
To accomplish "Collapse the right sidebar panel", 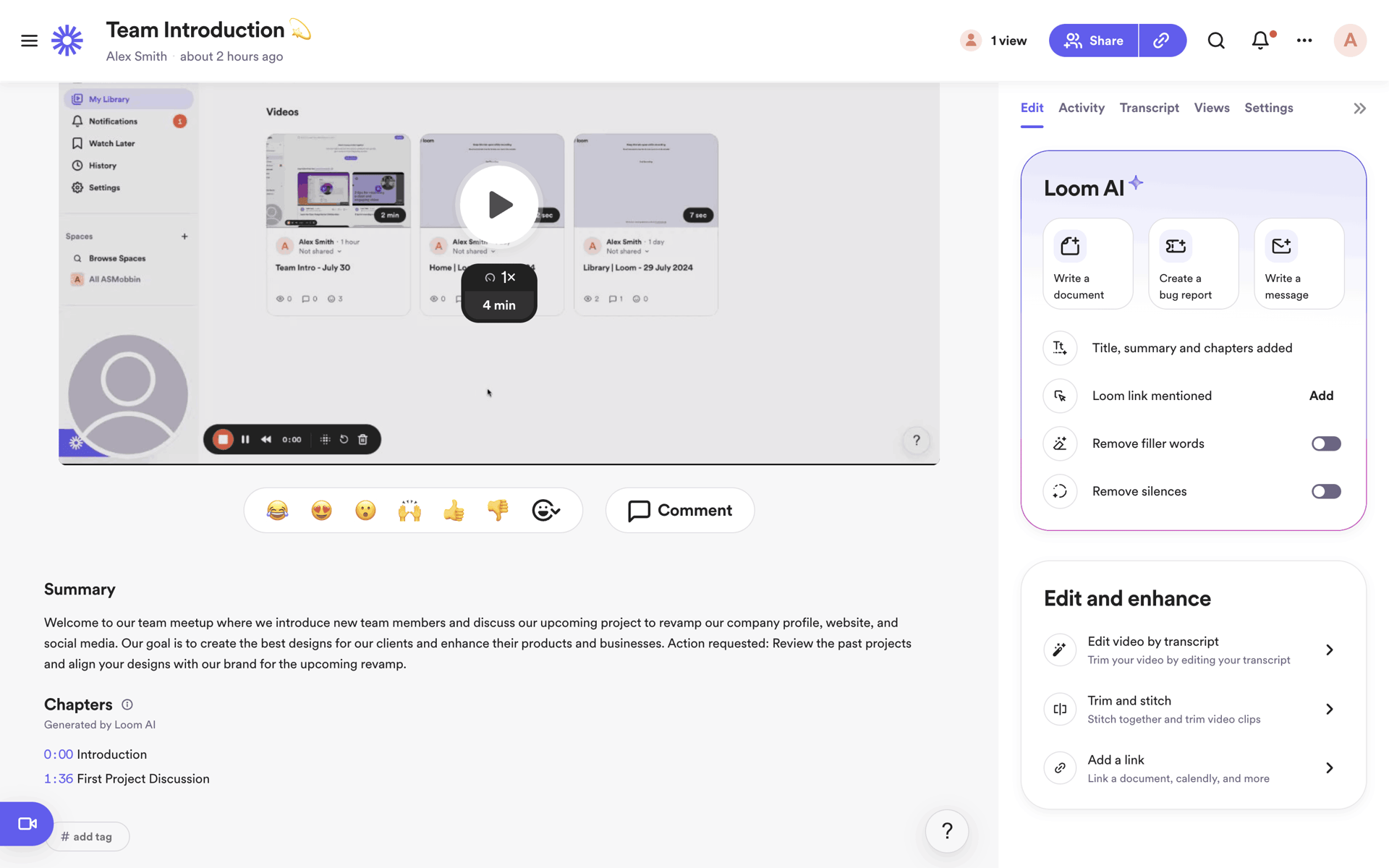I will [1360, 109].
